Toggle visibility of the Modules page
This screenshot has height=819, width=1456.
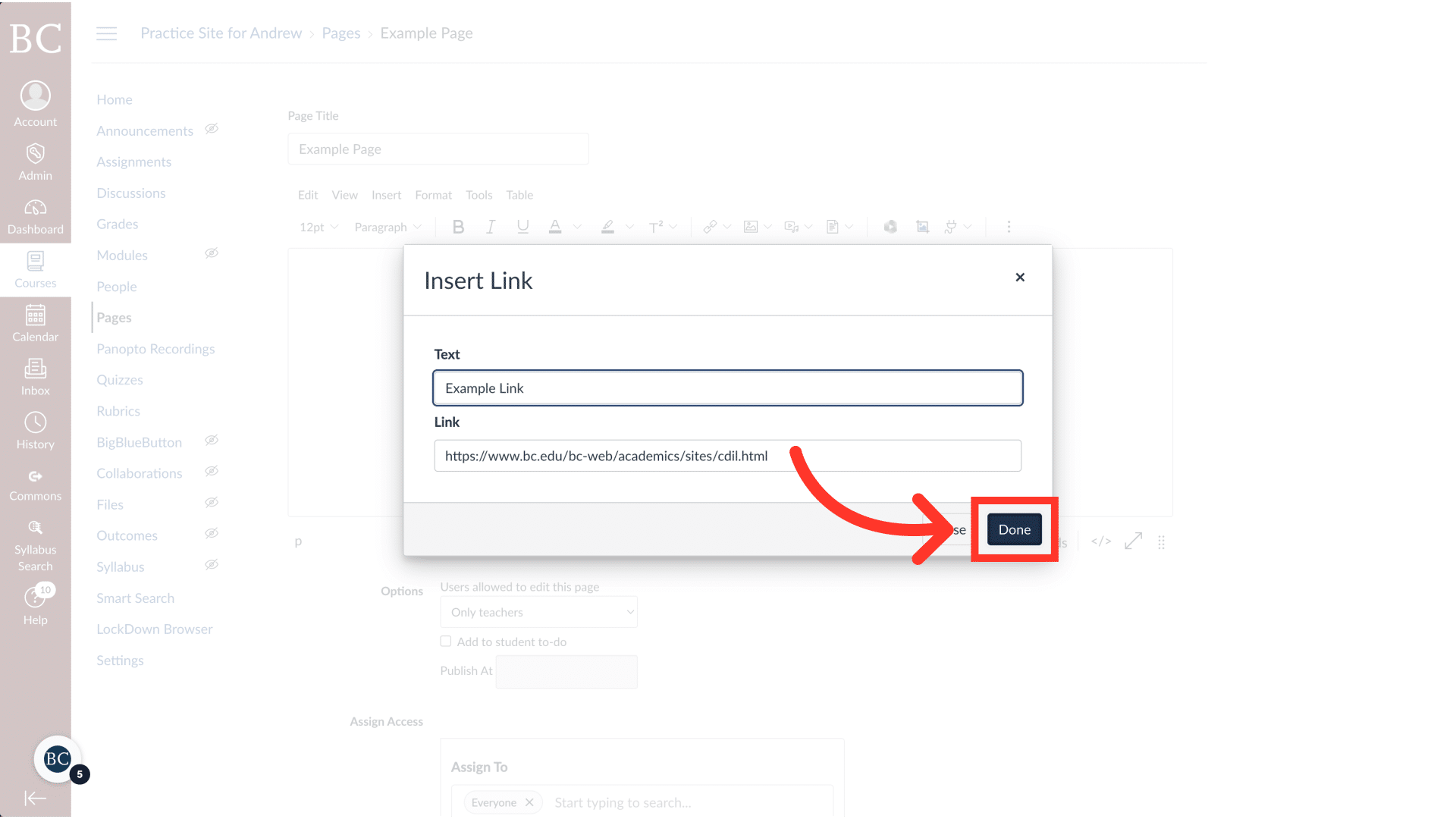[212, 253]
